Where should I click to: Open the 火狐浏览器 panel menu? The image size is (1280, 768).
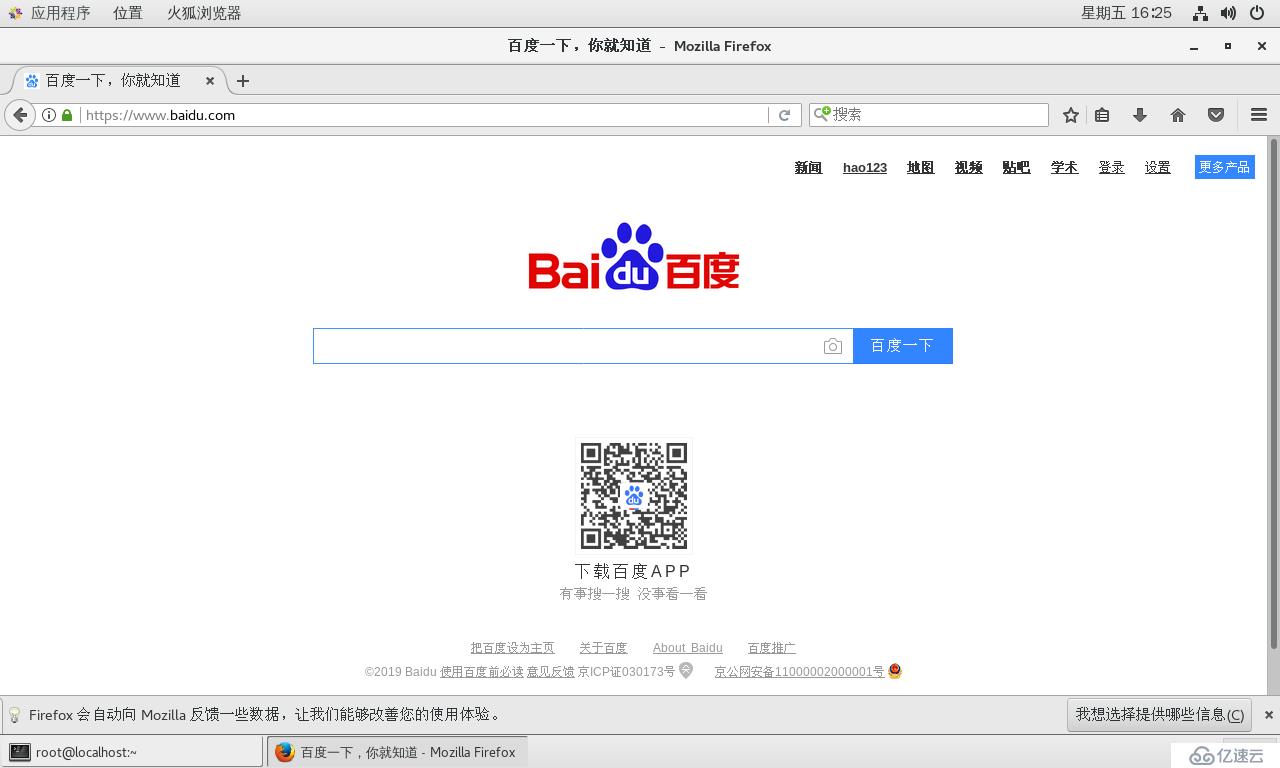pos(204,13)
